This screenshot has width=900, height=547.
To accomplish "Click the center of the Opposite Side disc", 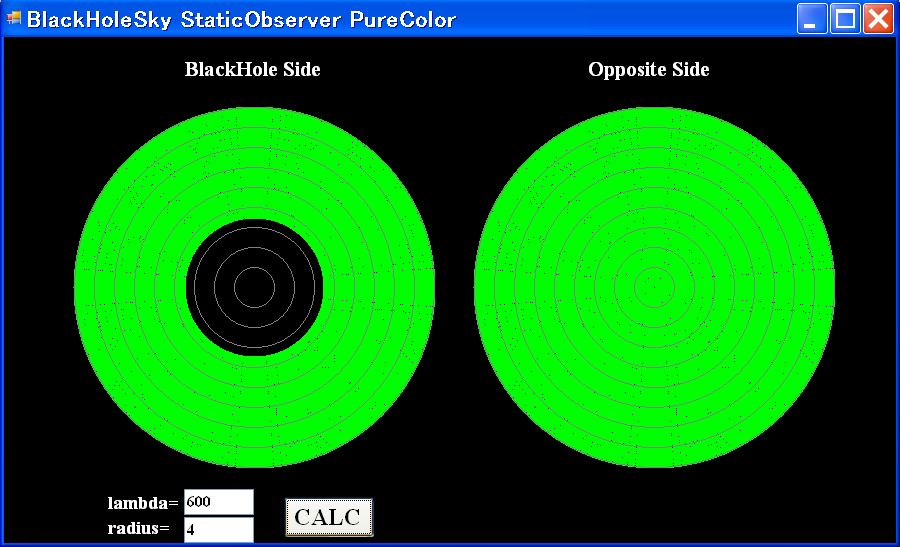I will pos(654,287).
